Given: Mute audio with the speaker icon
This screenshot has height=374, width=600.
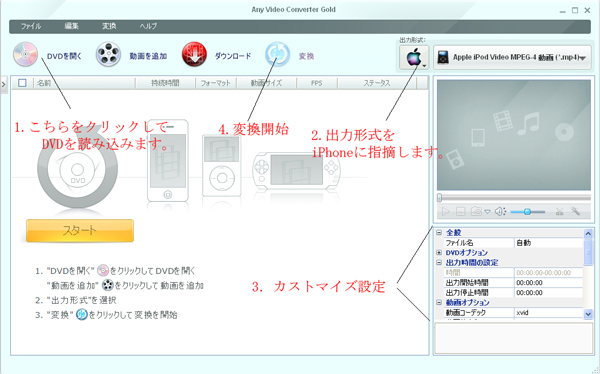Looking at the screenshot, I should 500,211.
